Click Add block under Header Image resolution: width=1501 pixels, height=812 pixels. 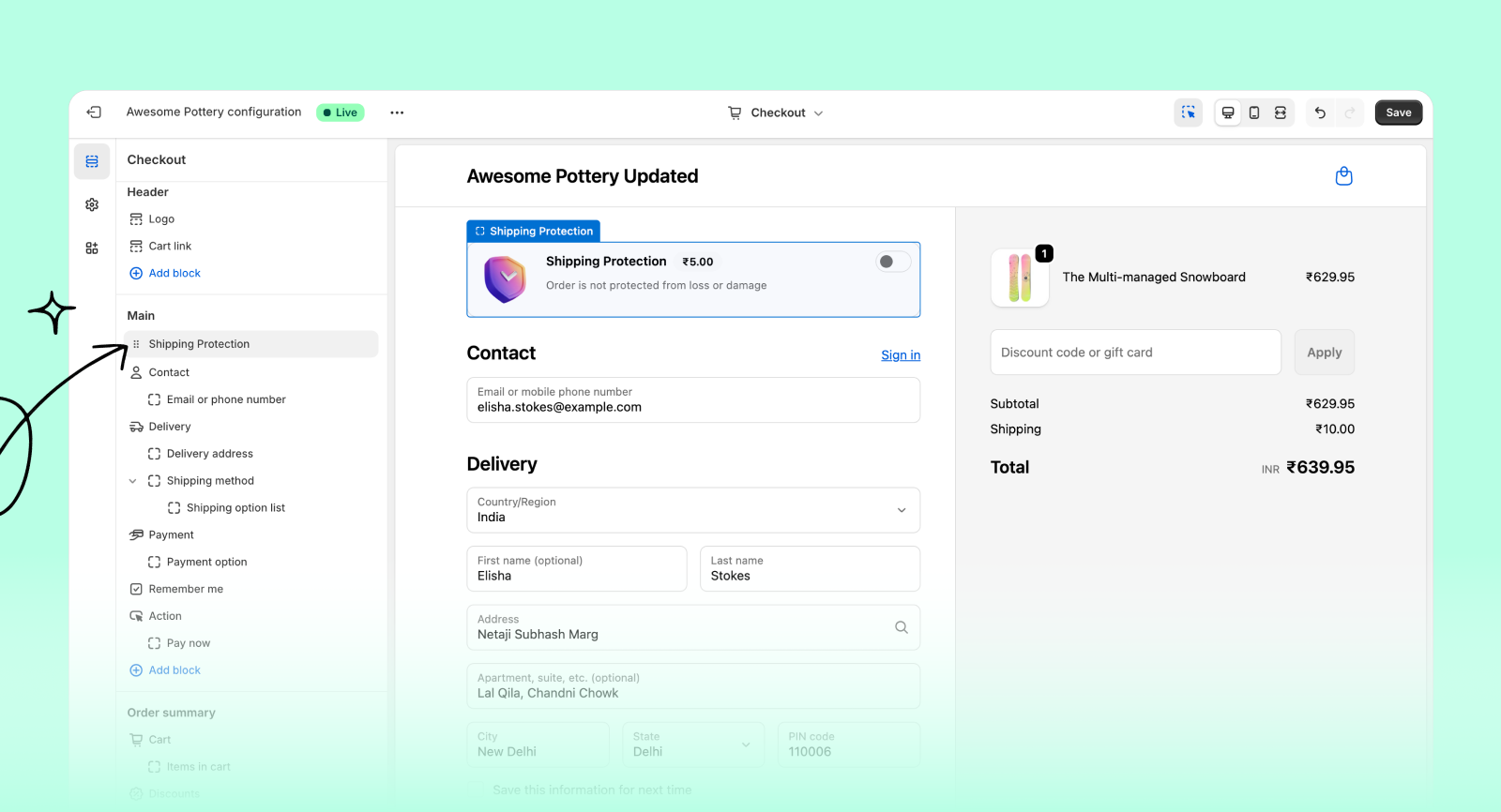(x=174, y=274)
